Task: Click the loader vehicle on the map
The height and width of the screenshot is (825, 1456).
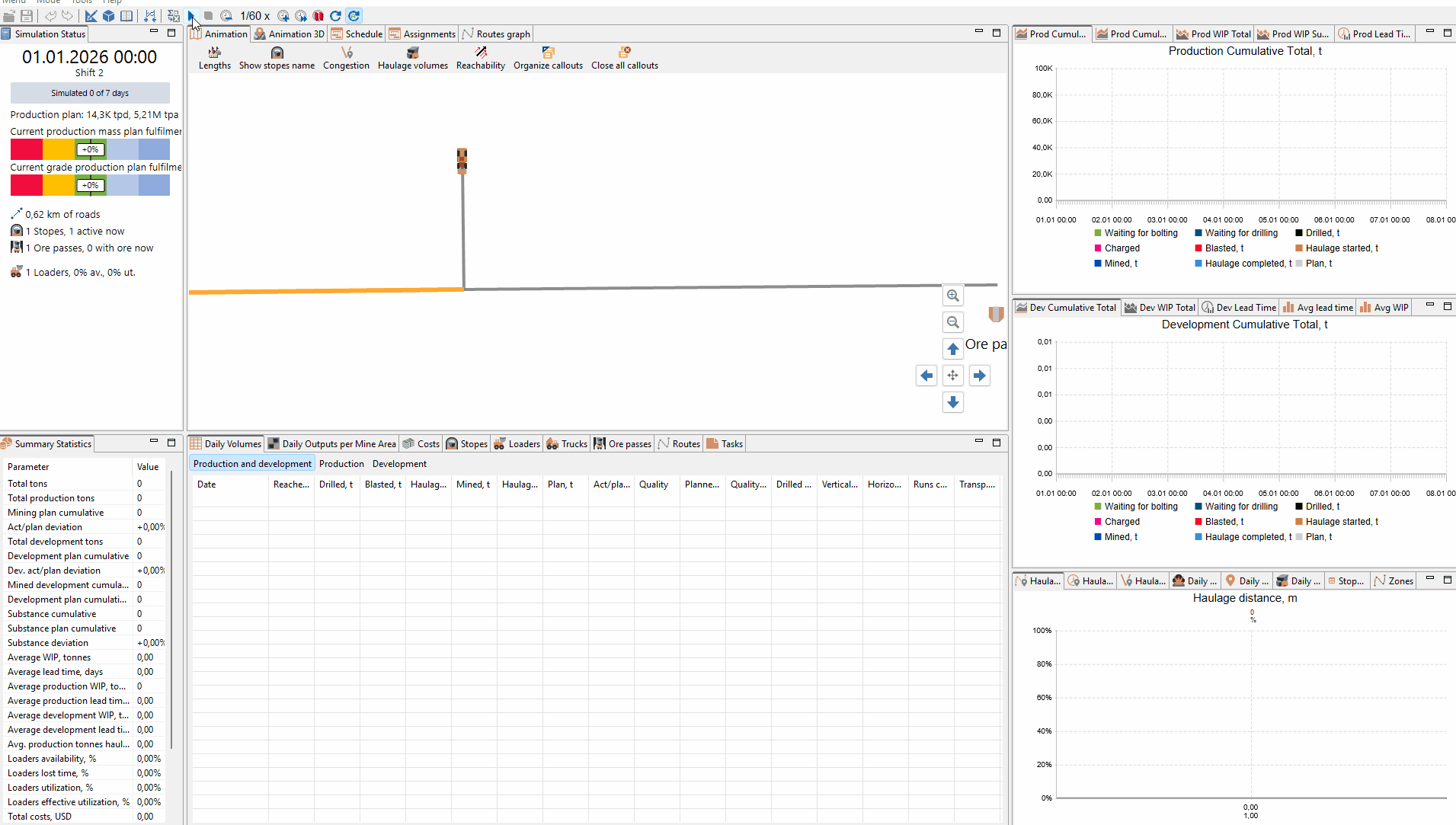Action: (462, 161)
